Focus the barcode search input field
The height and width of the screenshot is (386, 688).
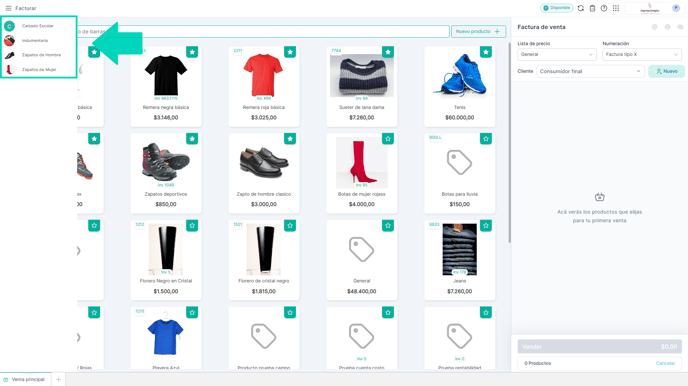(x=263, y=32)
